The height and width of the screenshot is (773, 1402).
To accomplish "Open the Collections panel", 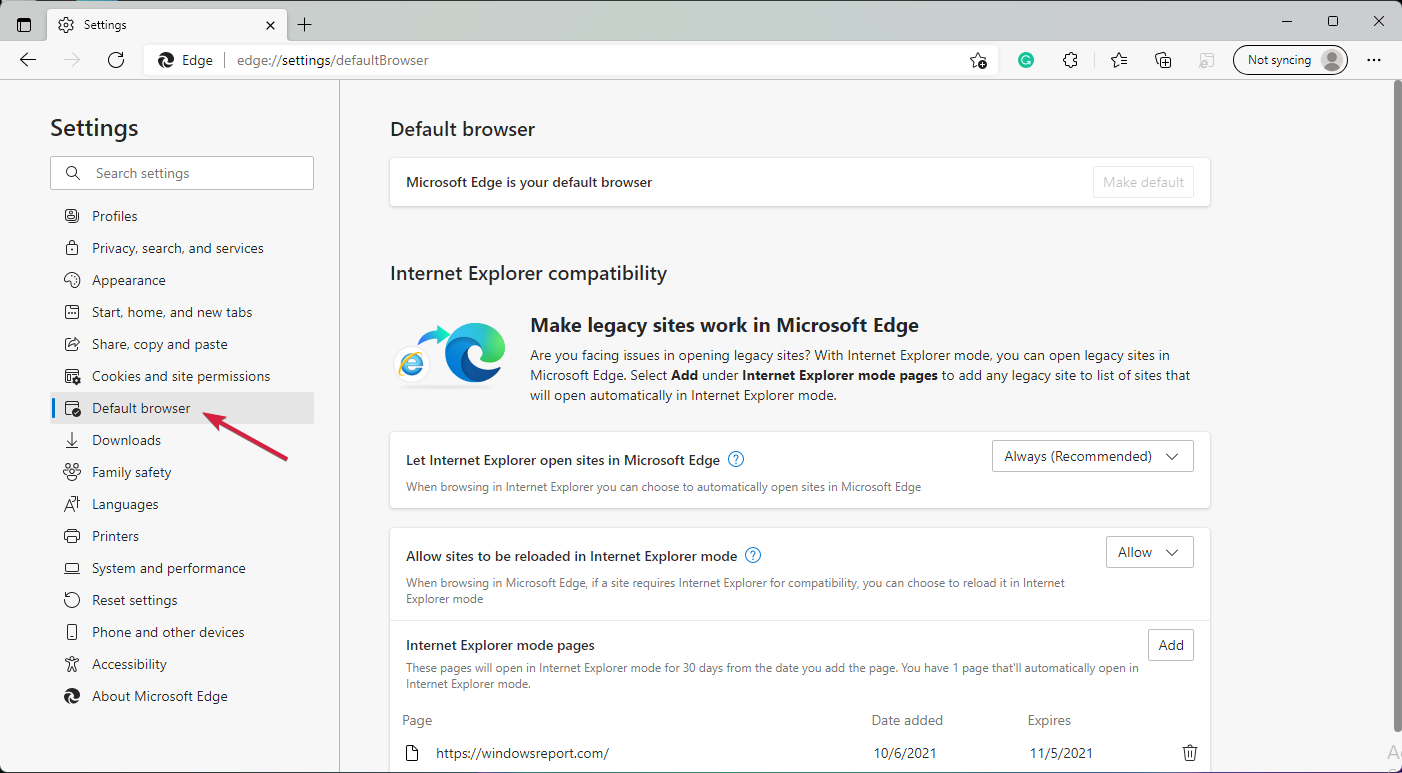I will tap(1163, 60).
